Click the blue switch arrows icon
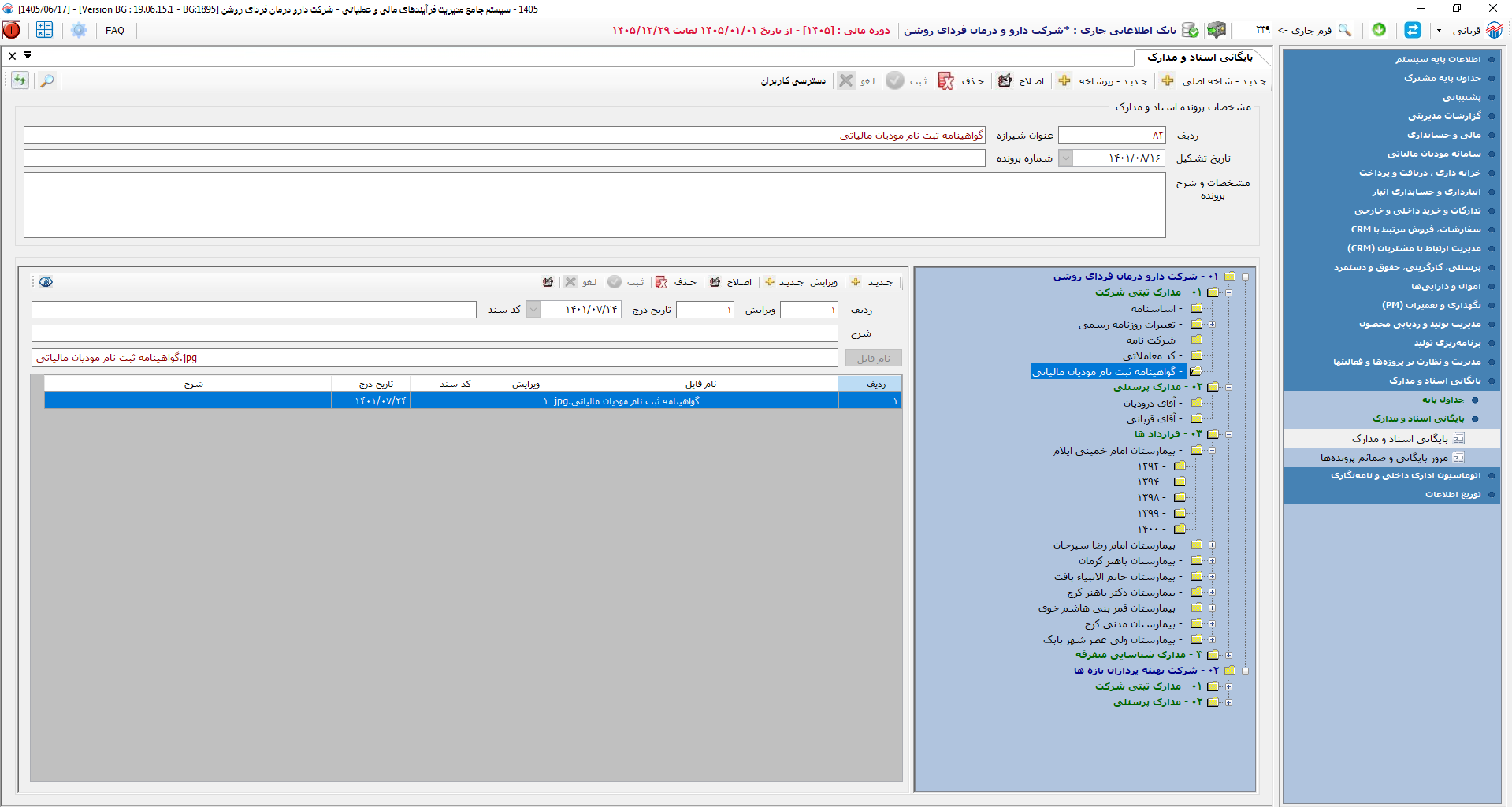The height and width of the screenshot is (807, 1512). pyautogui.click(x=1413, y=30)
